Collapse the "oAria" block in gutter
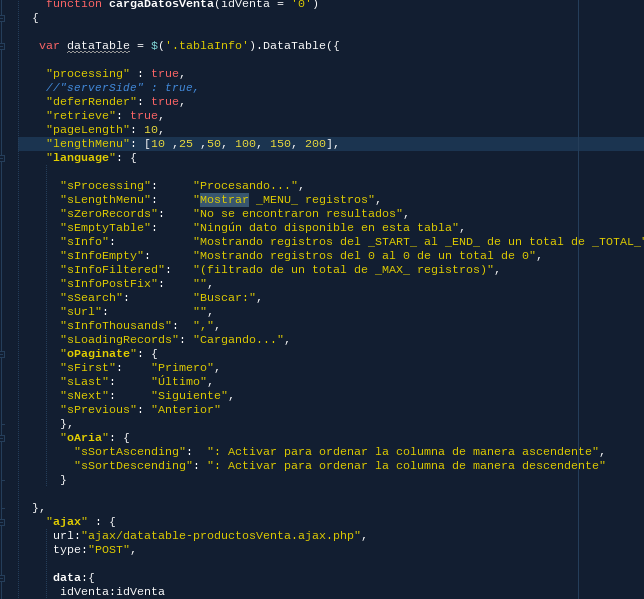644x599 pixels. pyautogui.click(x=2, y=438)
